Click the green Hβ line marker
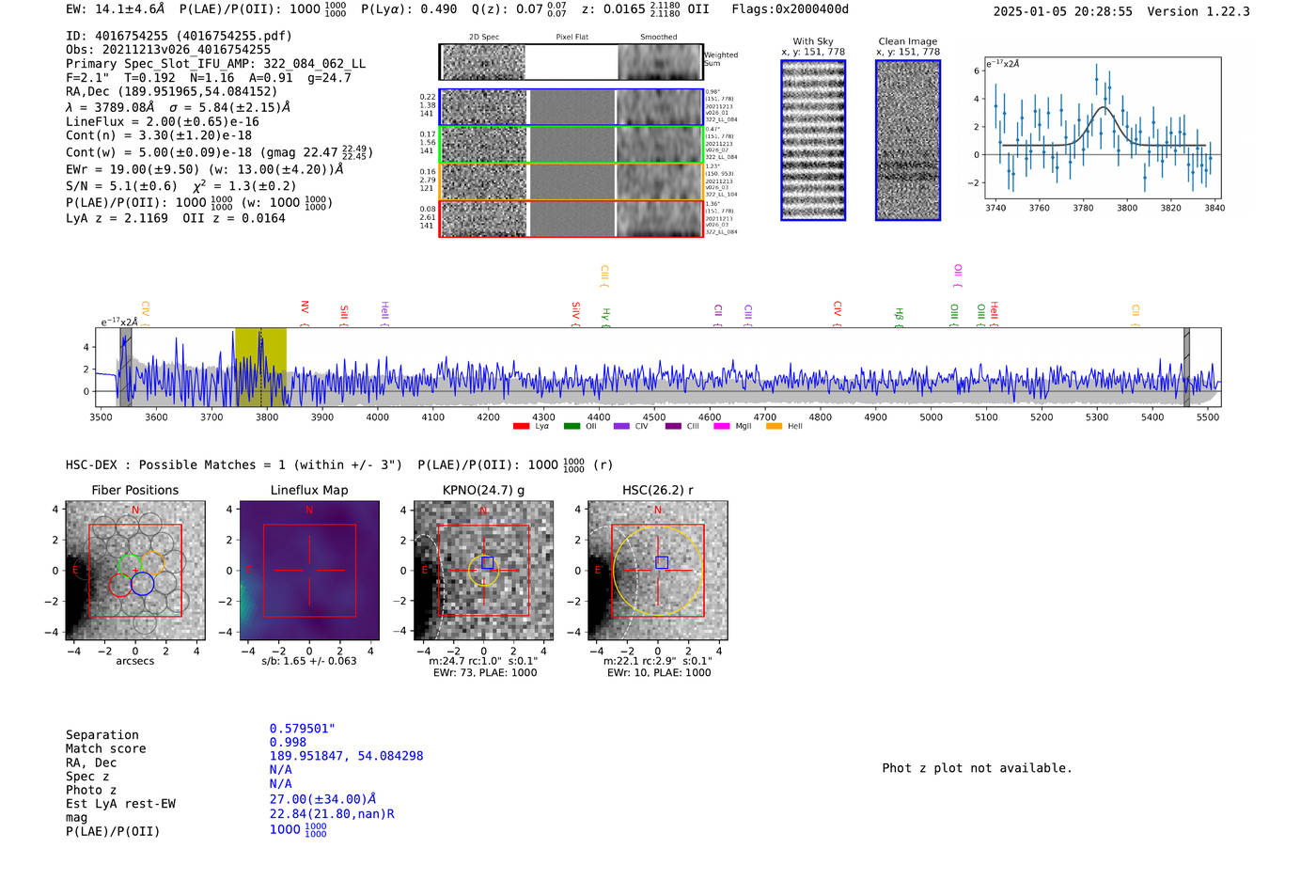The image size is (1316, 896). 899,318
